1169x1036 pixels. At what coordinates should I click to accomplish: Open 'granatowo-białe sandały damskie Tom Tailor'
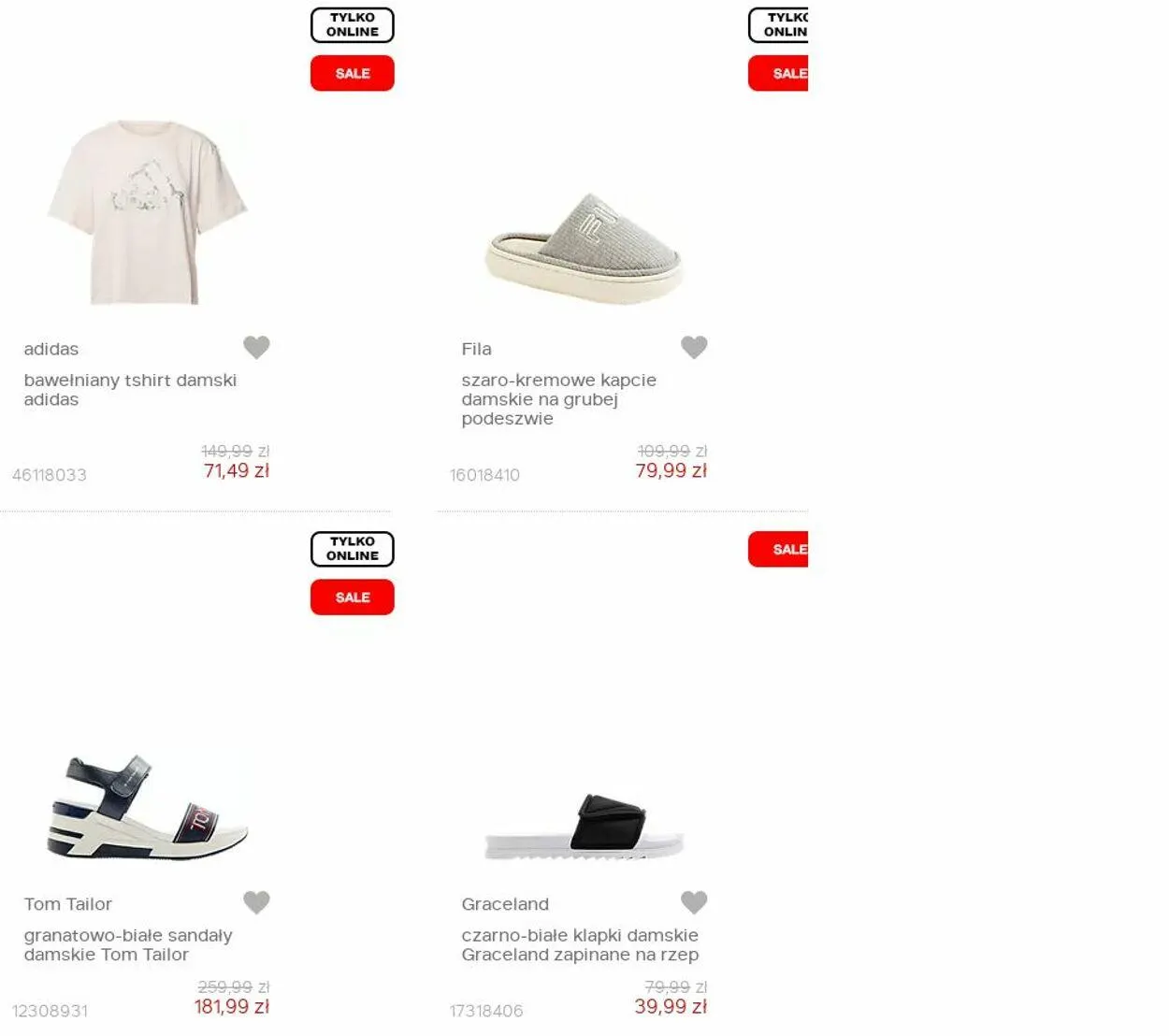(x=128, y=944)
